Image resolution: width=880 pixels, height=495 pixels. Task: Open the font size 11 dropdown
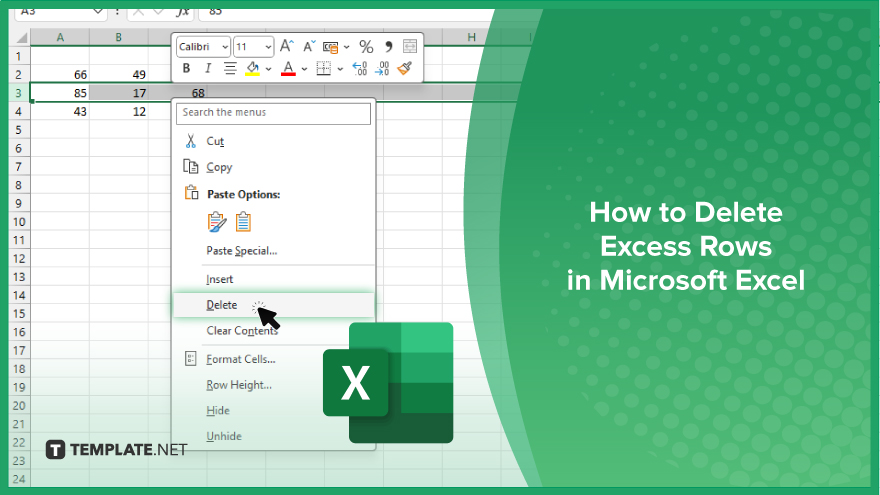268,47
